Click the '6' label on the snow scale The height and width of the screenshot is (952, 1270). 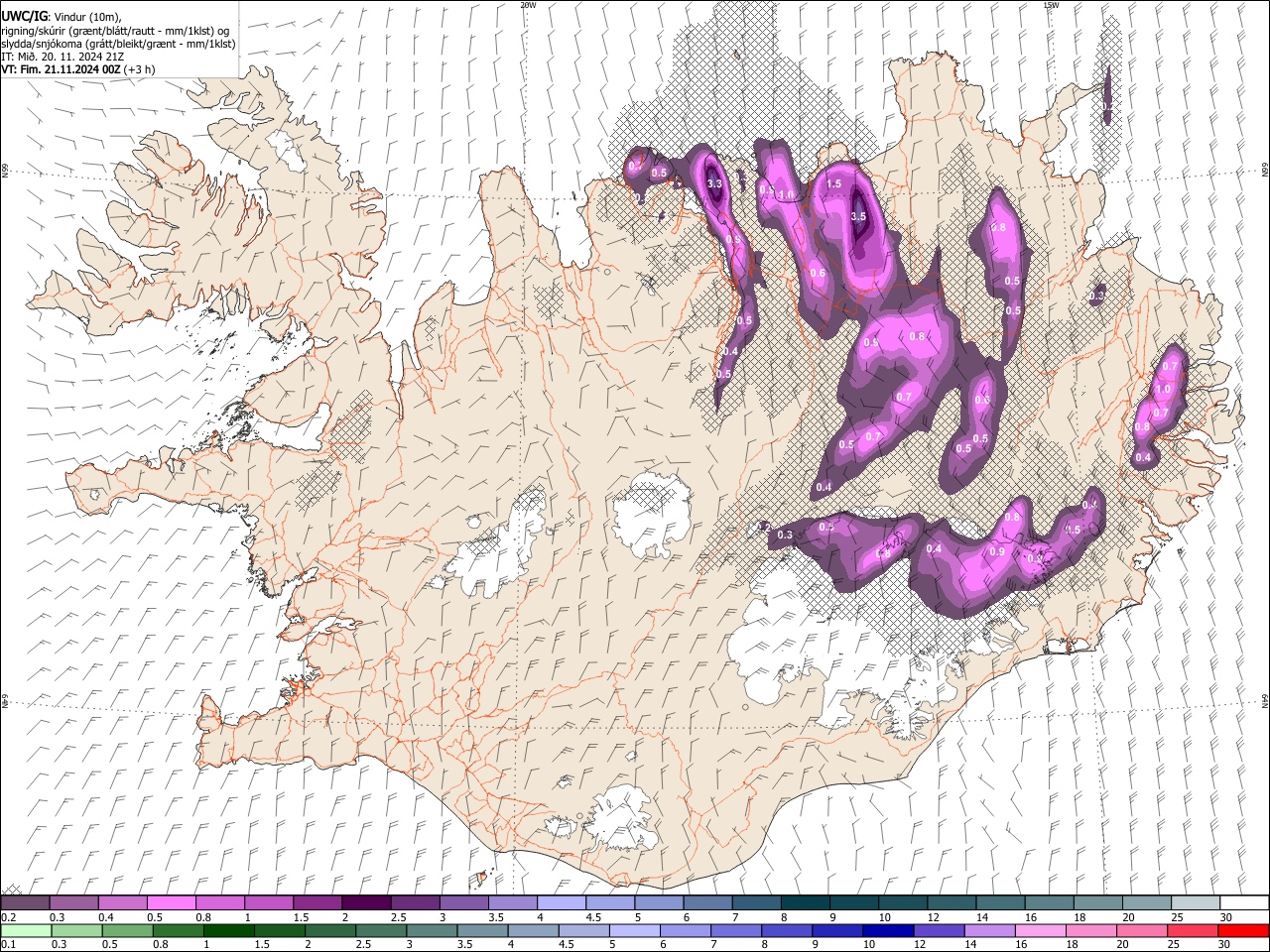click(686, 917)
